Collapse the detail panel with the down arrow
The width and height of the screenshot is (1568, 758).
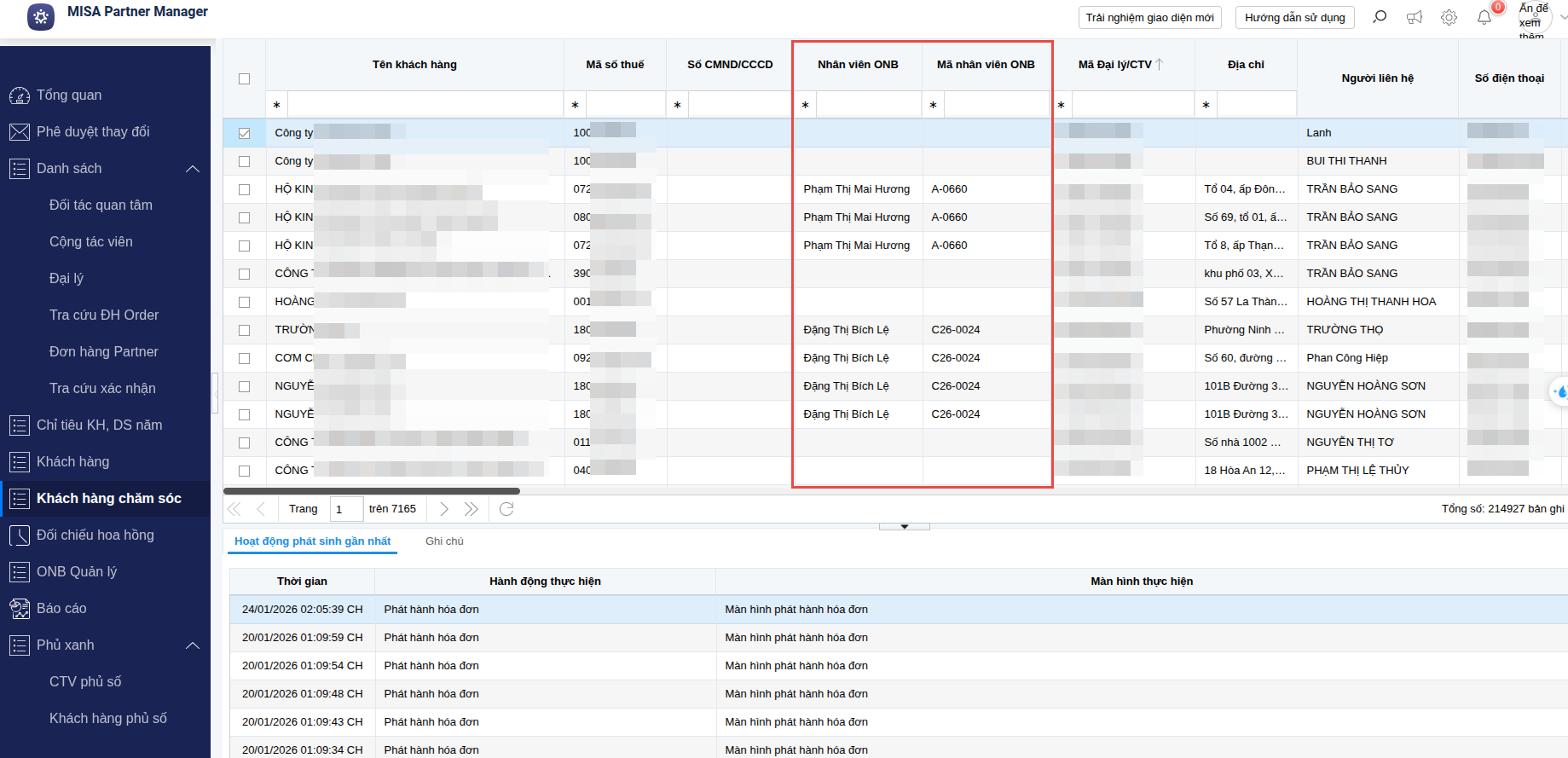pos(904,527)
